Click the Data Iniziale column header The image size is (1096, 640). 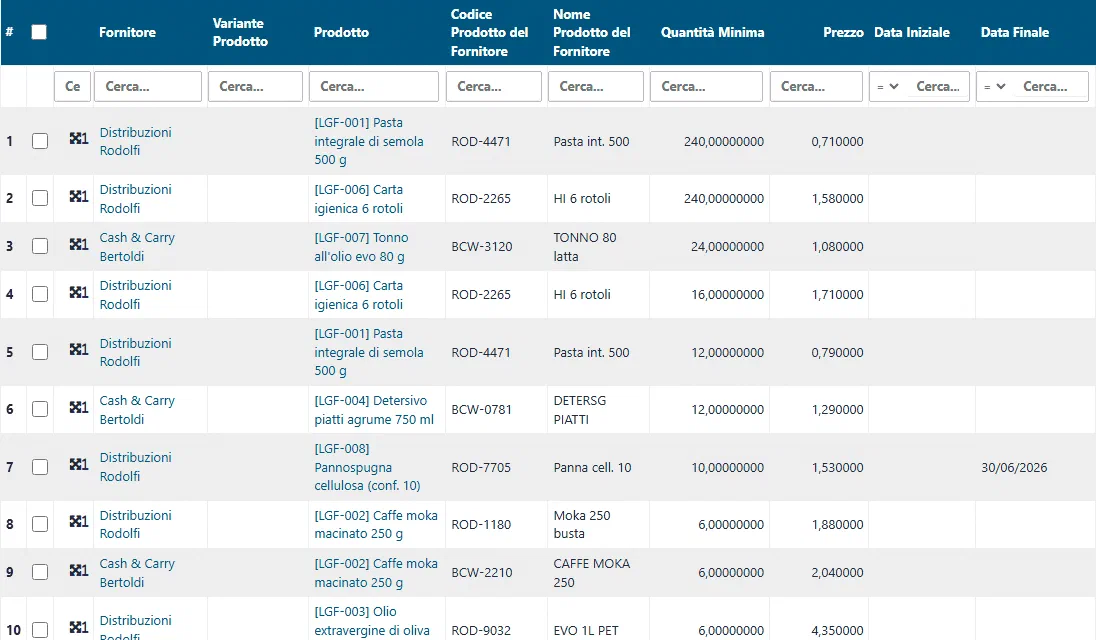[x=911, y=32]
